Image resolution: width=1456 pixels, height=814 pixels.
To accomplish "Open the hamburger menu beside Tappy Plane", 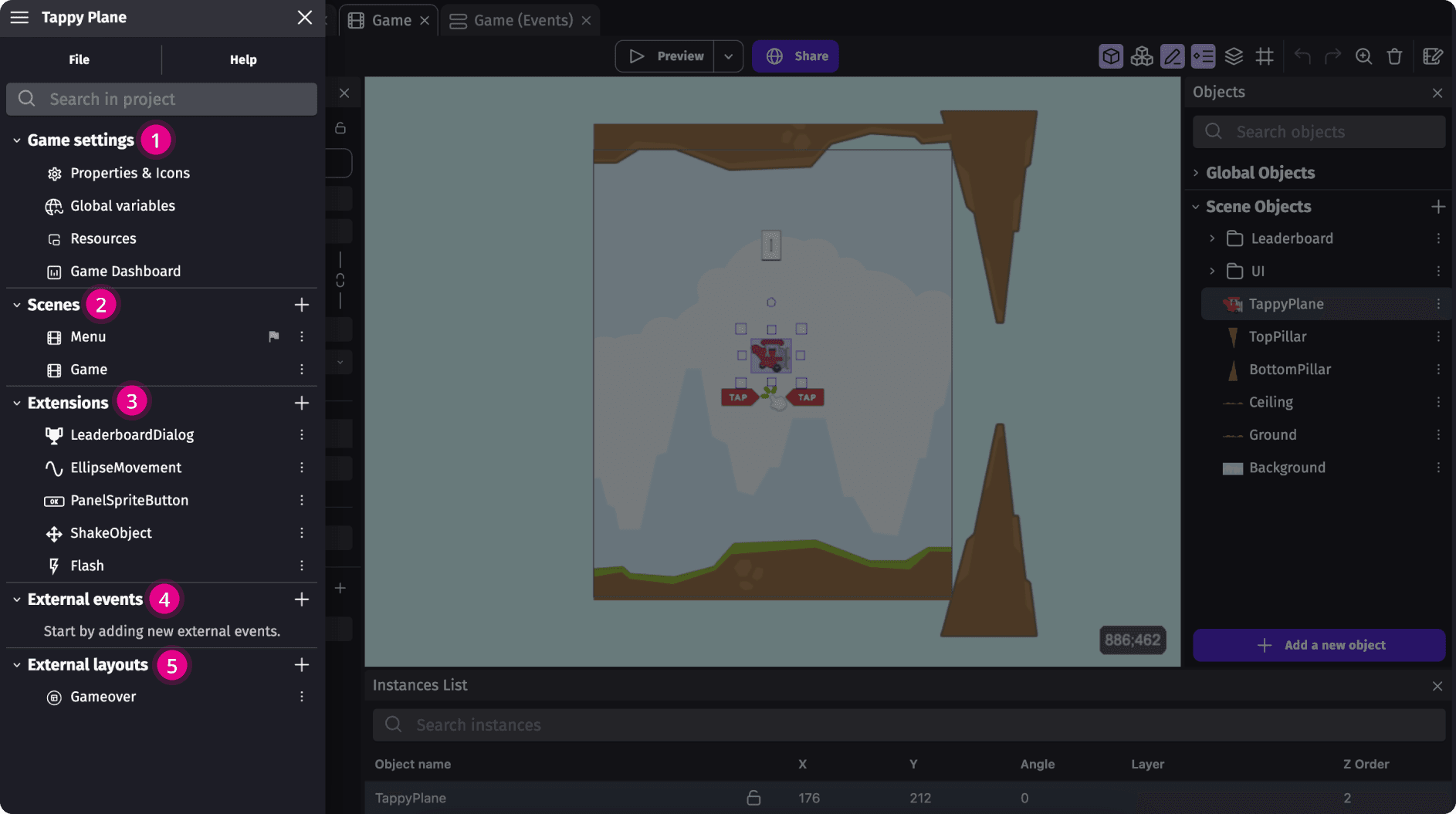I will pos(19,17).
